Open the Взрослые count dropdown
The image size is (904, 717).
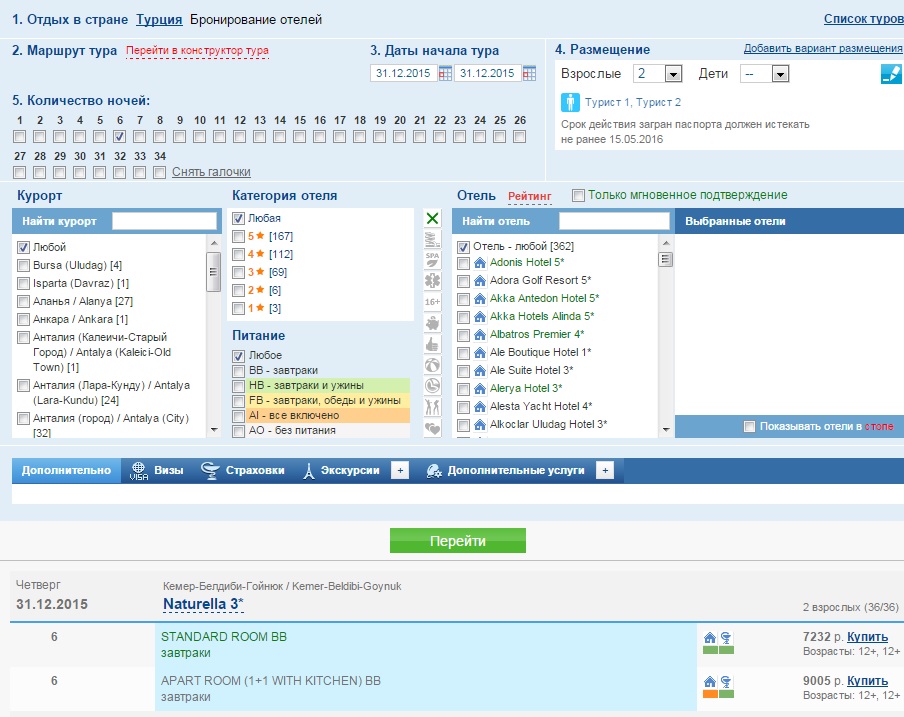(672, 74)
